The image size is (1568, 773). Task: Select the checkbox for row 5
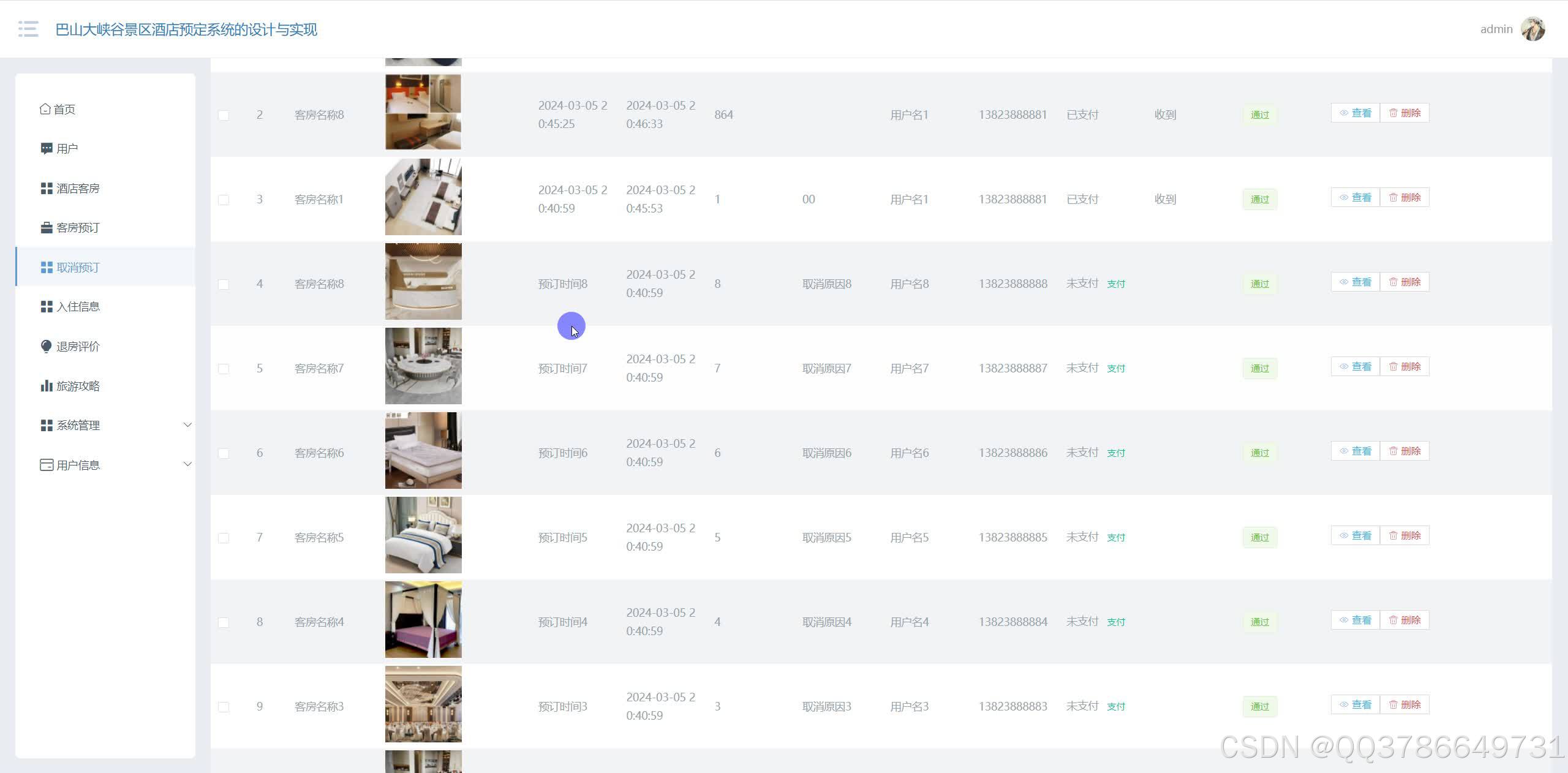(224, 369)
